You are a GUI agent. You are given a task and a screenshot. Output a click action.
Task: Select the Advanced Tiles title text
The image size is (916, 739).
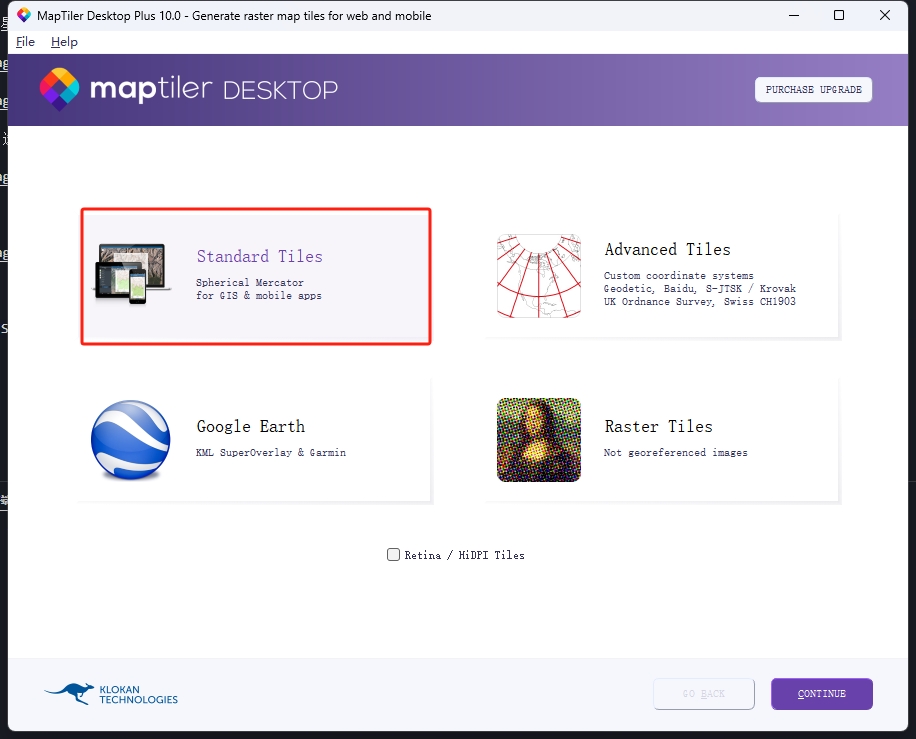click(667, 249)
